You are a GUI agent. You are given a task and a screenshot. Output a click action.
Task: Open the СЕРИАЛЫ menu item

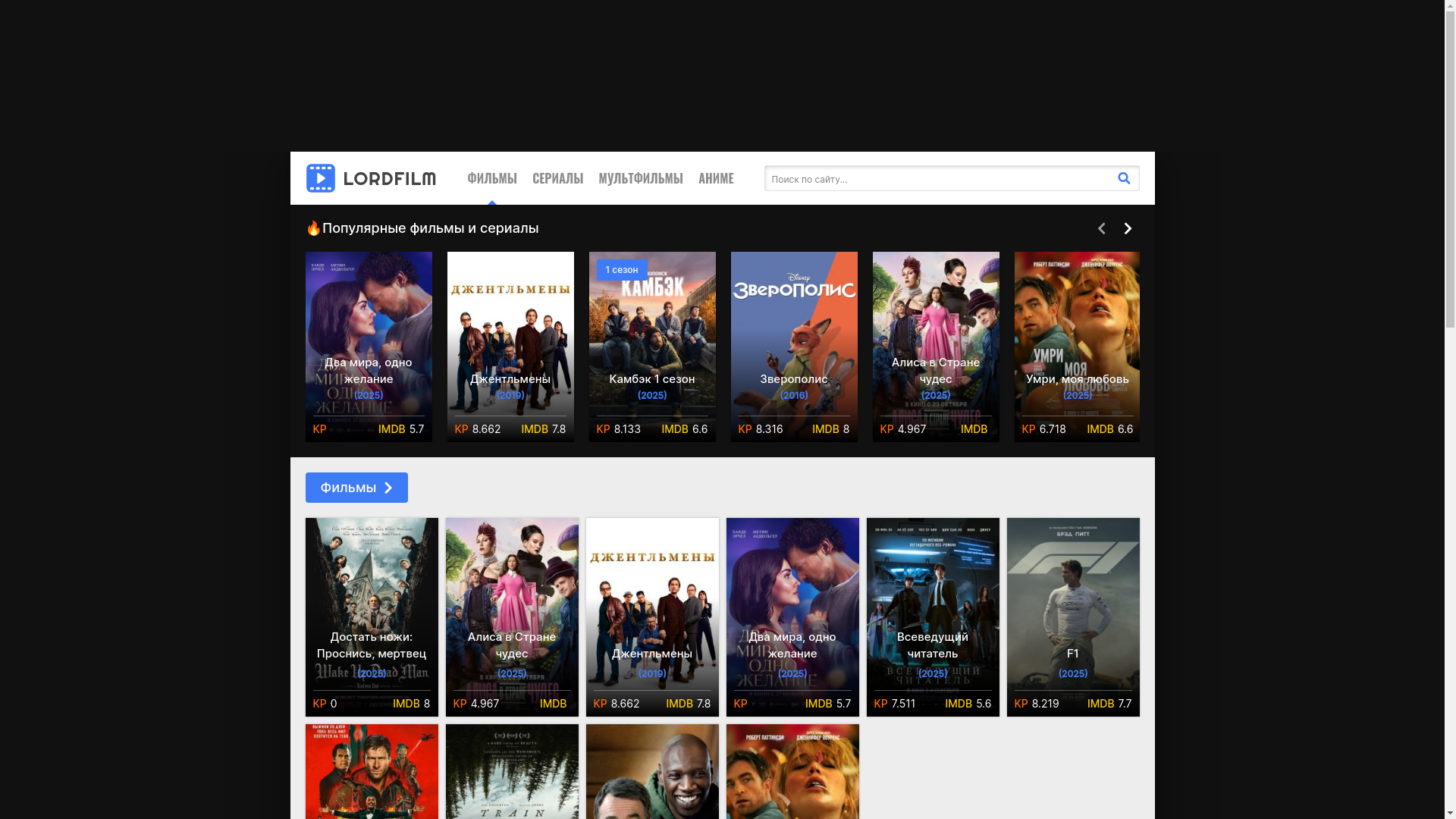coord(557,179)
